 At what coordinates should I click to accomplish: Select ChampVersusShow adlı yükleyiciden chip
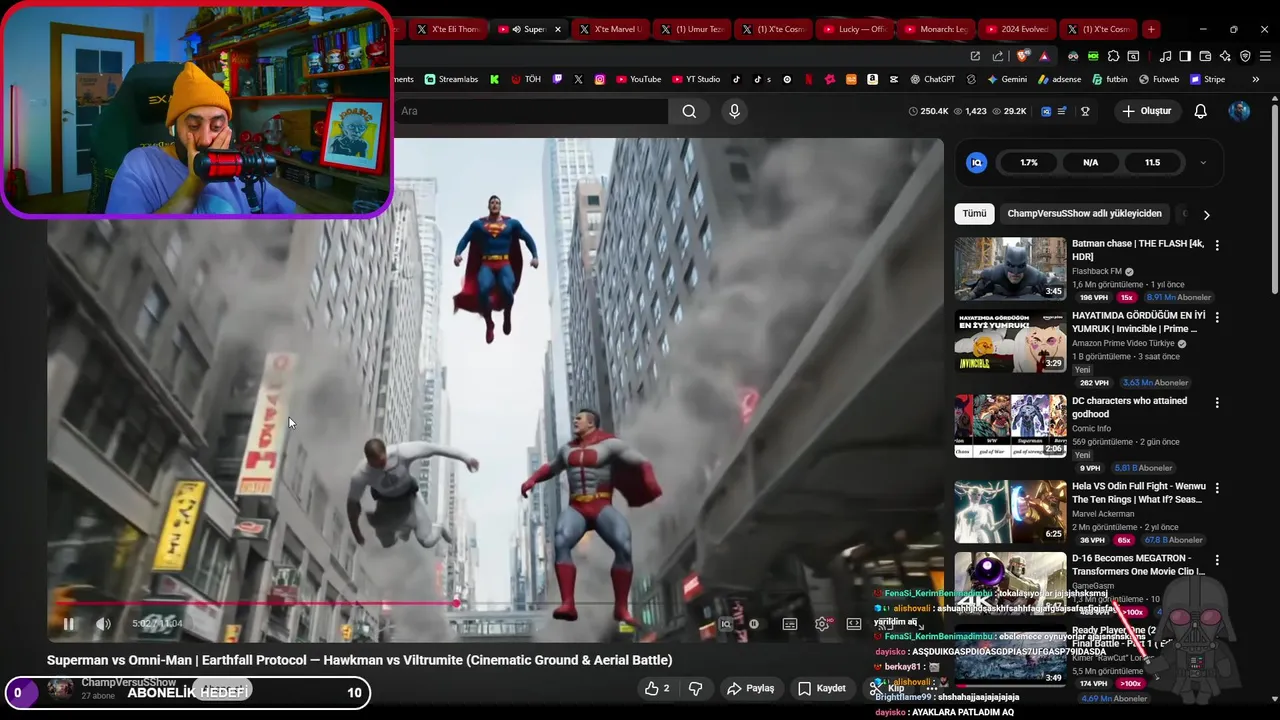click(1084, 213)
